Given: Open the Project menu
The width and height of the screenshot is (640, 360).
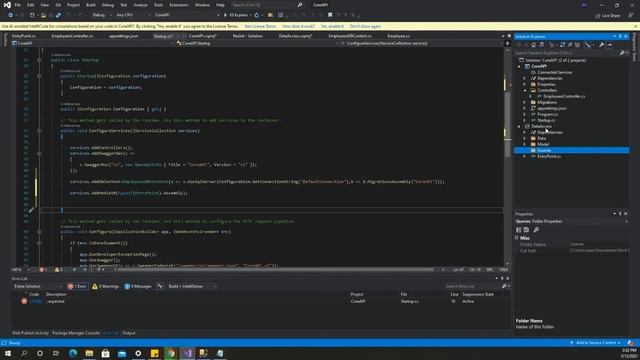Looking at the screenshot, I should point(73,5).
